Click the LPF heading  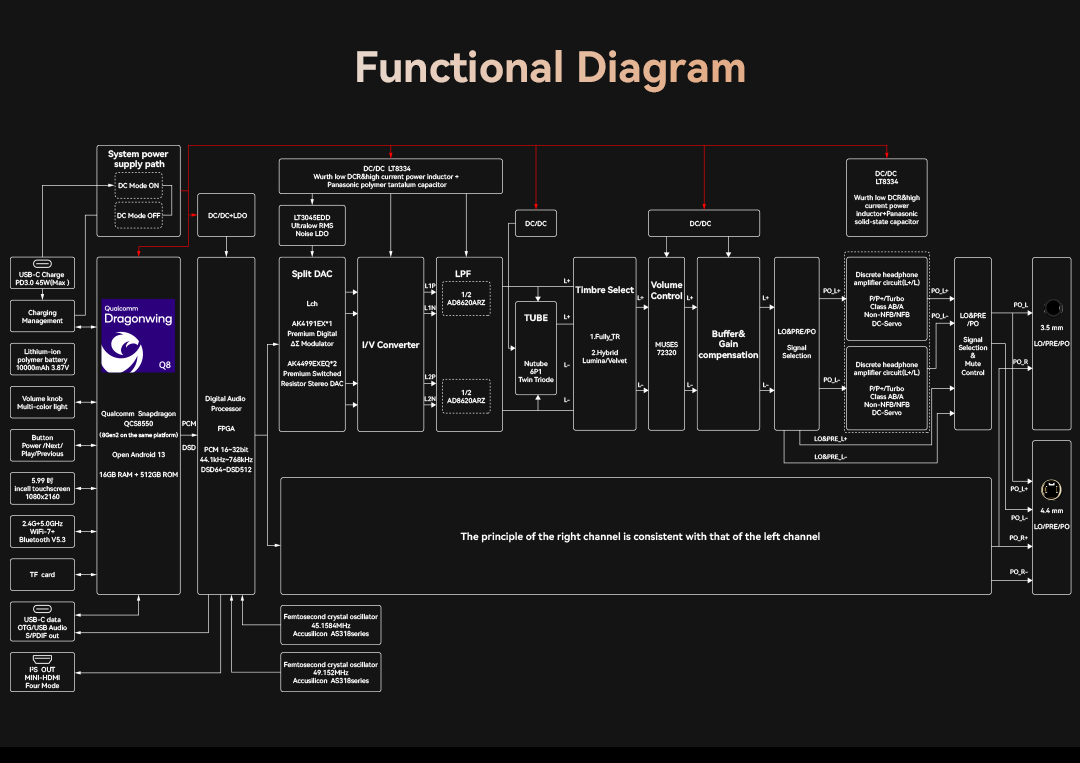463,273
